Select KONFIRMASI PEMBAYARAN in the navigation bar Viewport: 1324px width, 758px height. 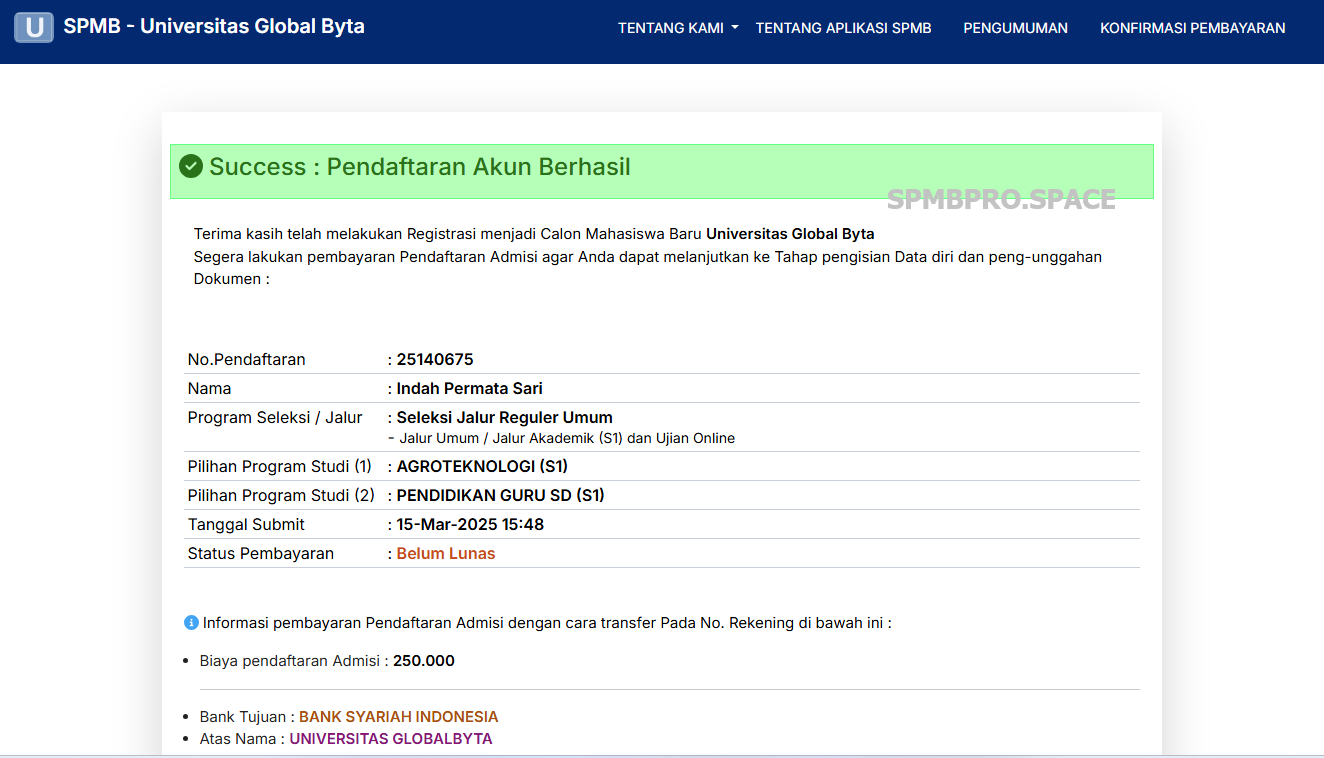pyautogui.click(x=1193, y=28)
